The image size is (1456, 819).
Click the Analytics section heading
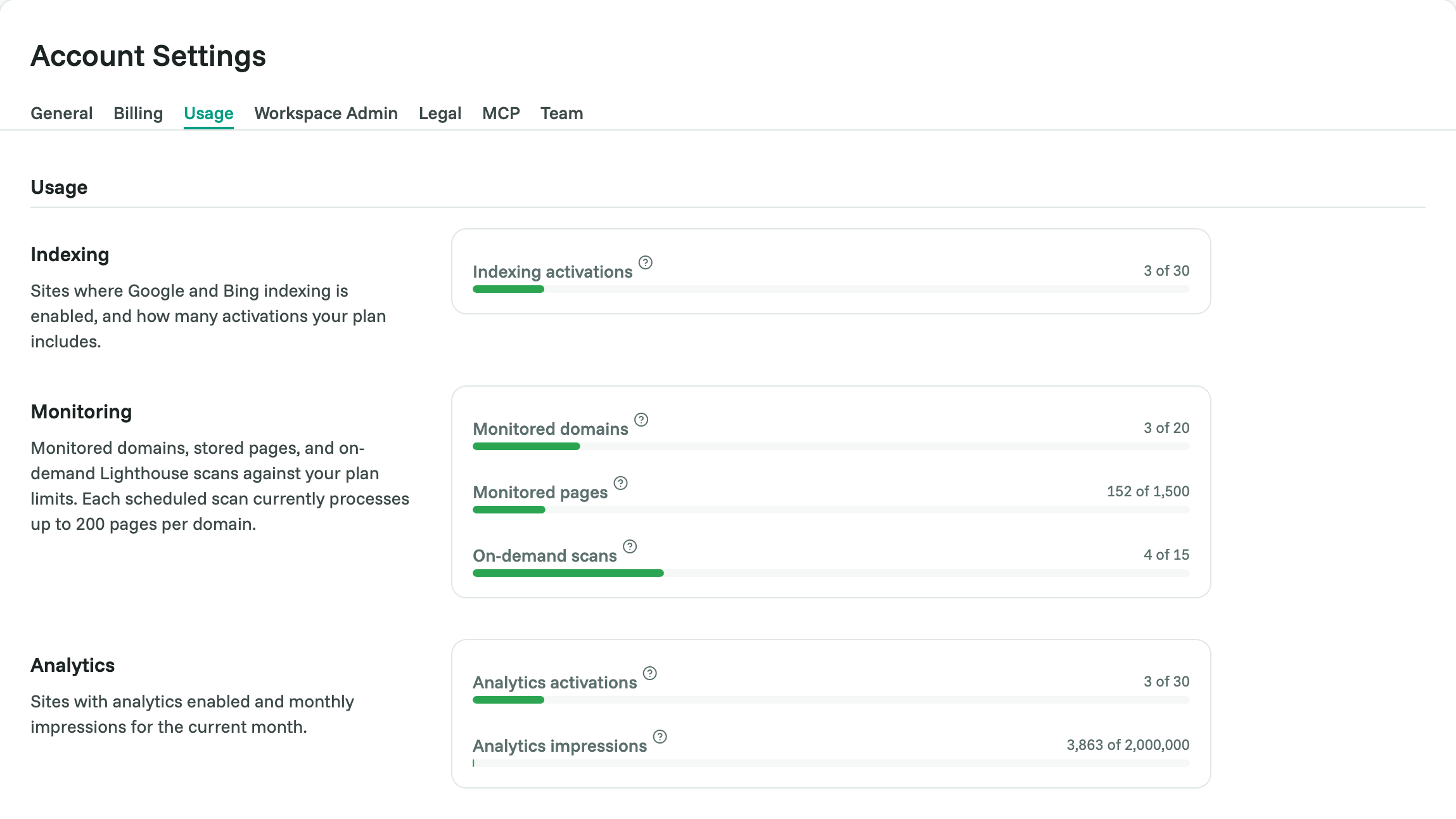pyautogui.click(x=72, y=666)
